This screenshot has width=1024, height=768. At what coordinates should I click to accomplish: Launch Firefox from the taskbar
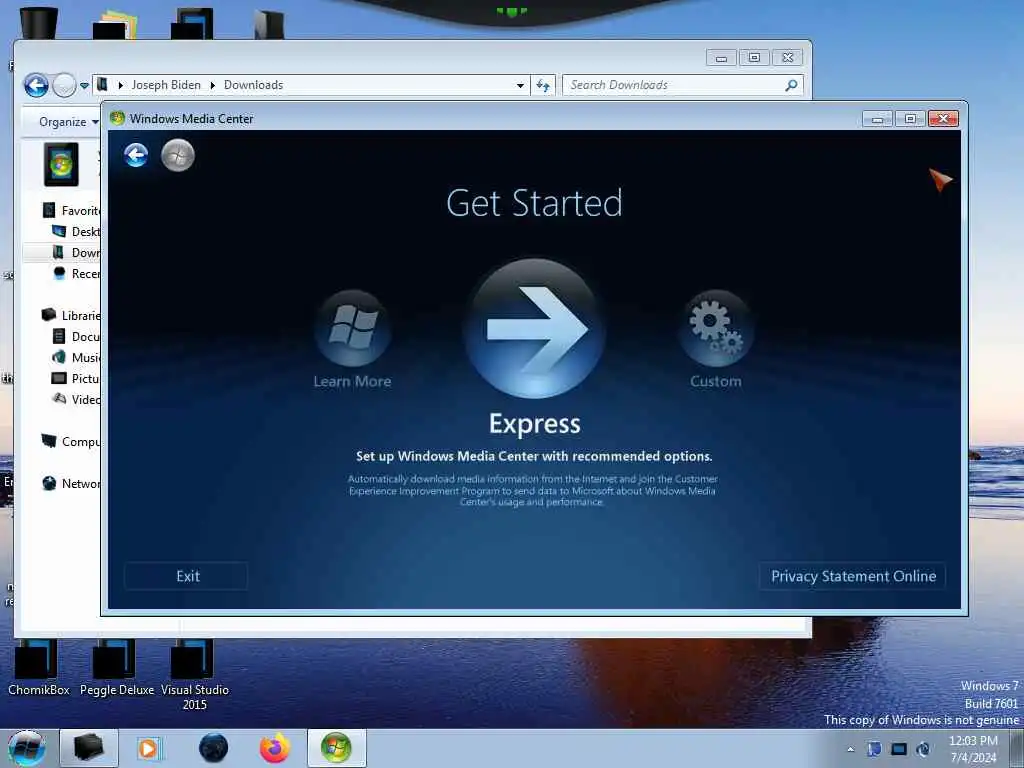point(275,748)
